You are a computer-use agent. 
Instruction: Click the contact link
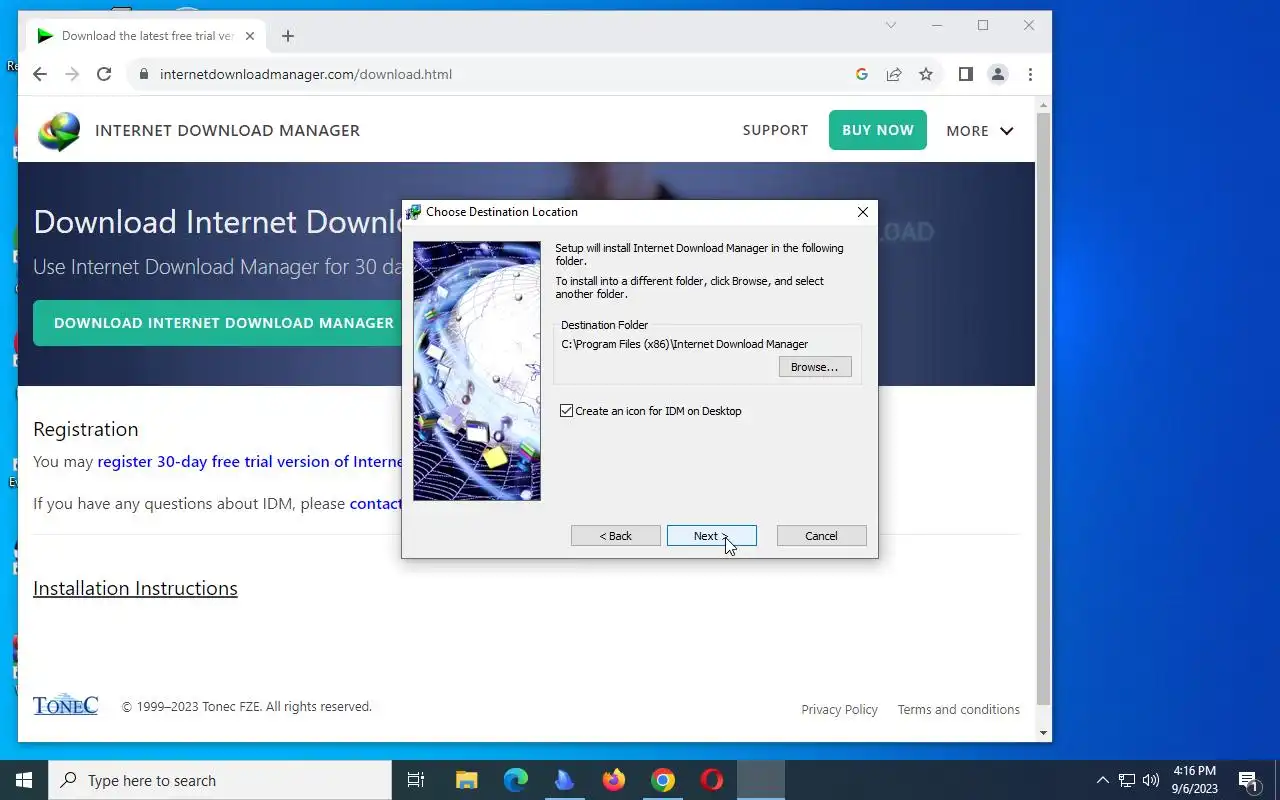(x=376, y=504)
